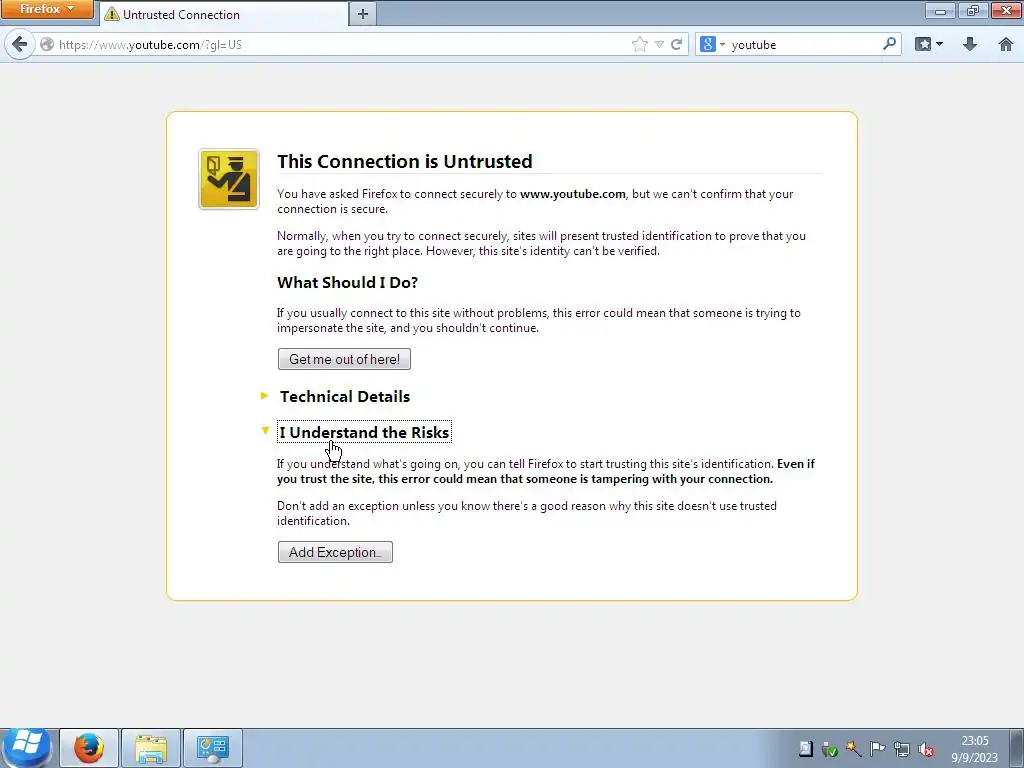1024x768 pixels.
Task: Click the site identity globe icon
Action: coord(47,44)
